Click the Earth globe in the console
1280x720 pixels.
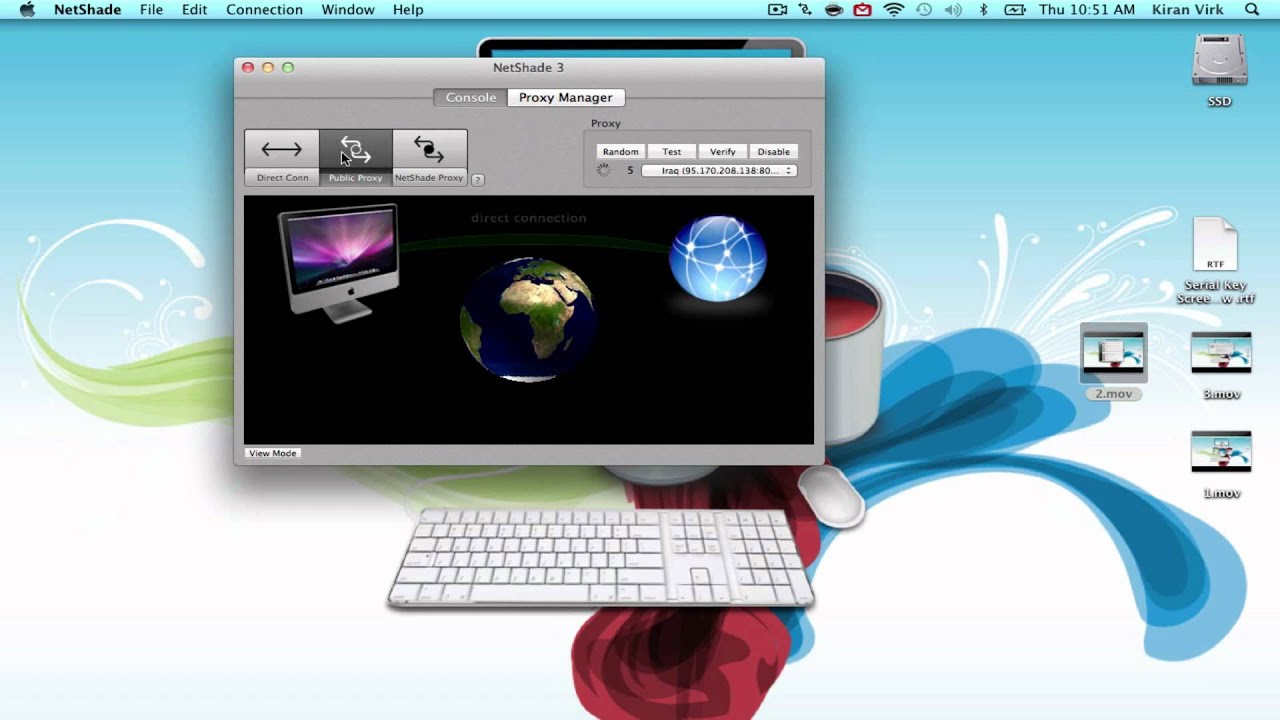527,319
